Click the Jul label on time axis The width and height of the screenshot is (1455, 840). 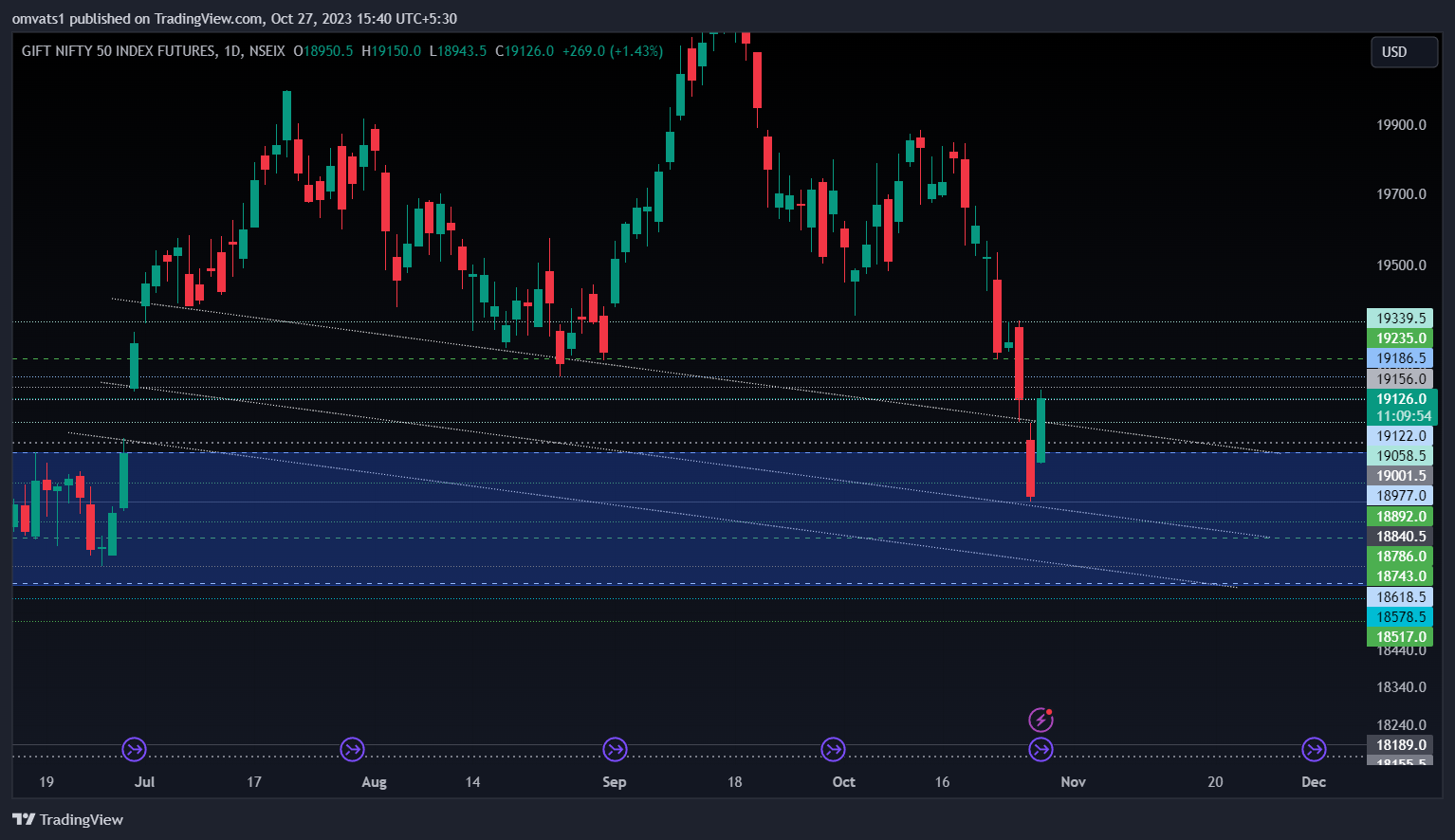[144, 782]
